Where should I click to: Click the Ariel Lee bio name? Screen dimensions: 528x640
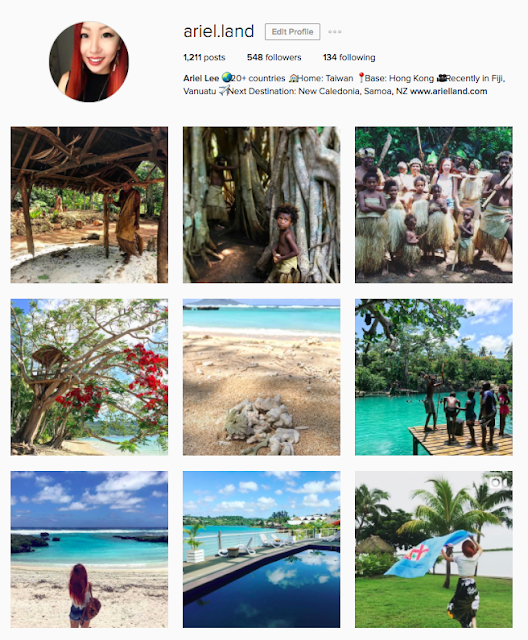tap(201, 78)
